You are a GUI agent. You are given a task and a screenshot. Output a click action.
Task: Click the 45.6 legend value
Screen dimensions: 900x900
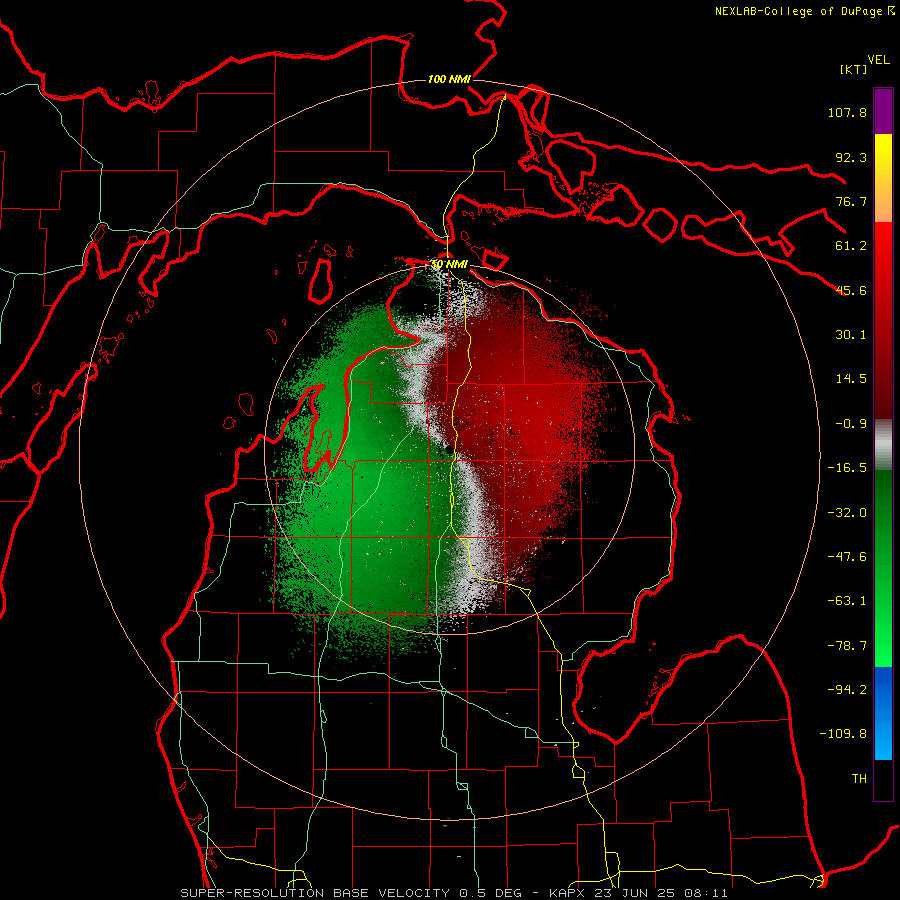[851, 290]
